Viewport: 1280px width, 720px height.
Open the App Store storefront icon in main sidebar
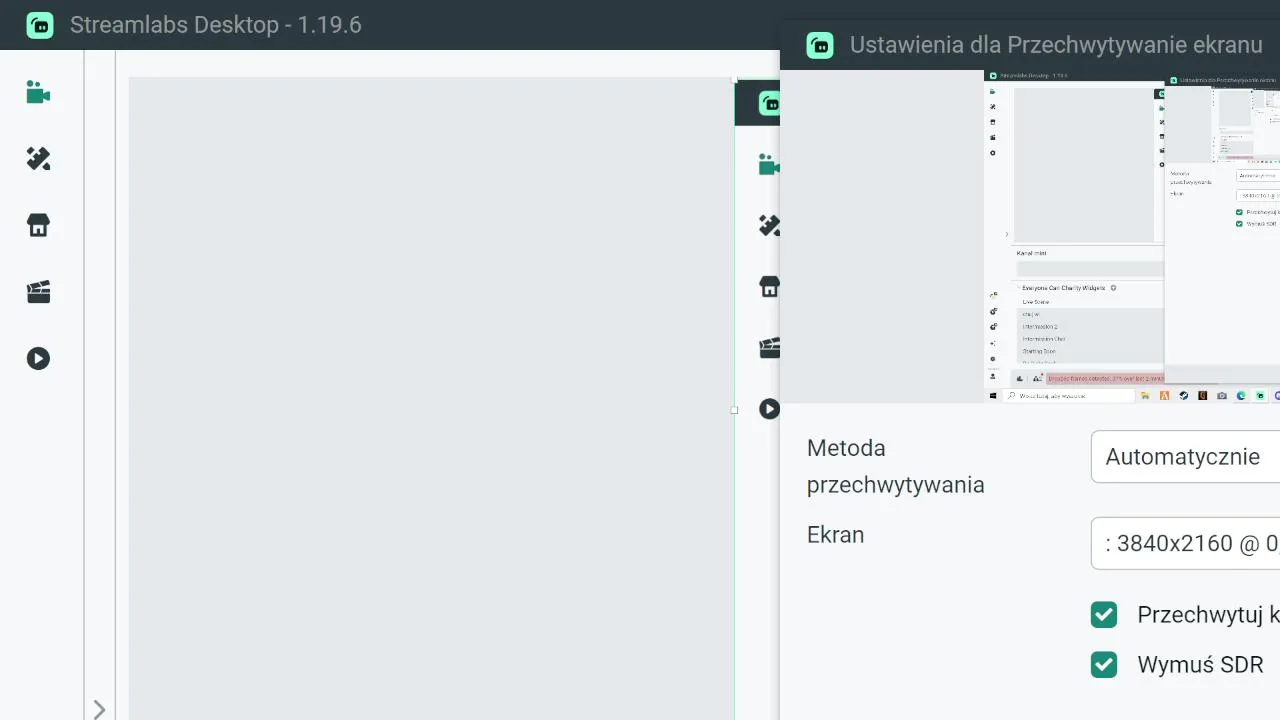click(38, 225)
